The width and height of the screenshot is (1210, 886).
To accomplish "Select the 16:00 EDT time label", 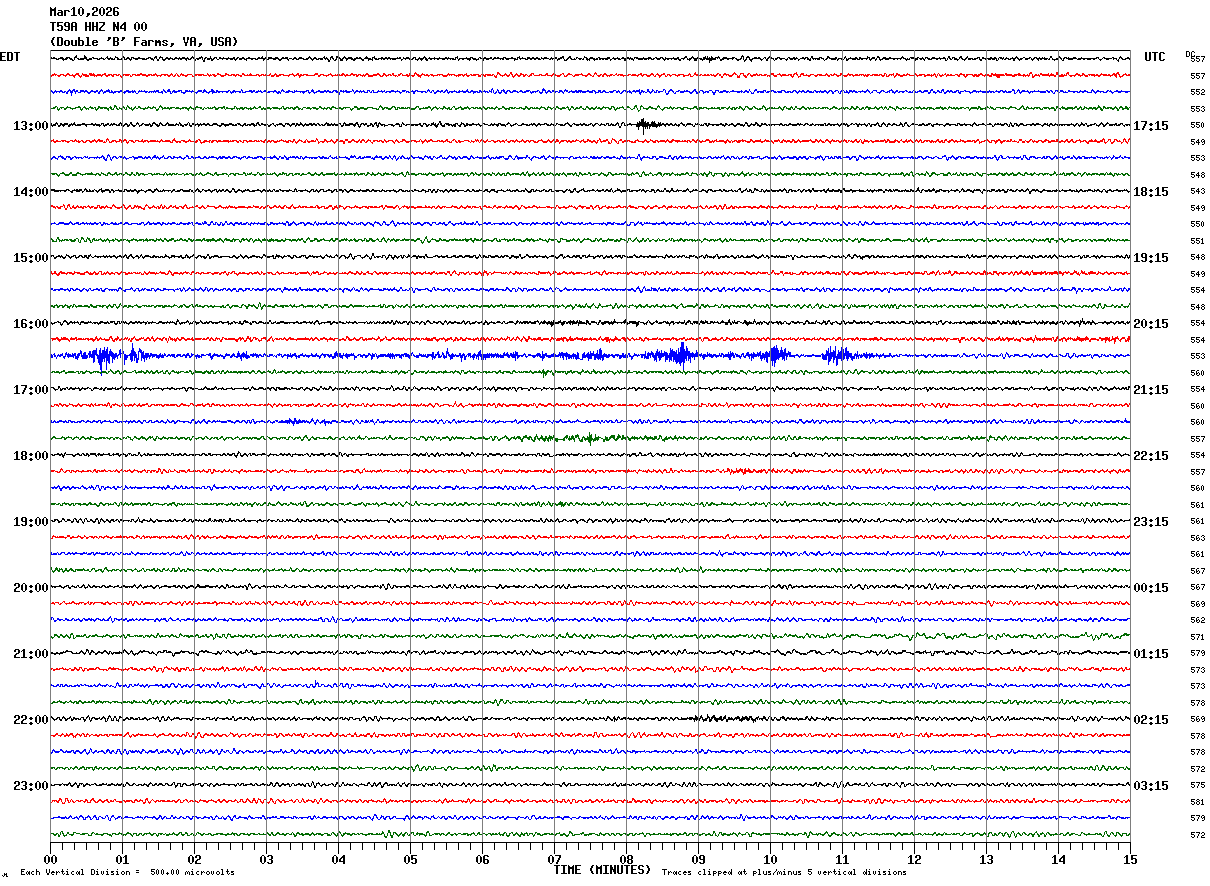I will coord(30,324).
